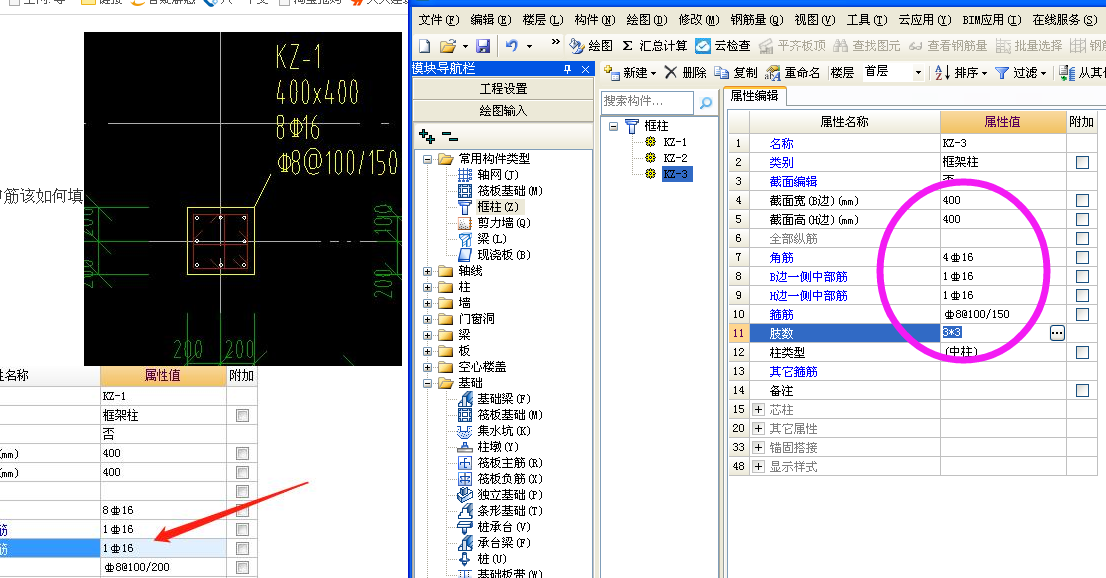Toggle 附加 checkbox for 截面高 row
The height and width of the screenshot is (578, 1106).
coord(1082,219)
